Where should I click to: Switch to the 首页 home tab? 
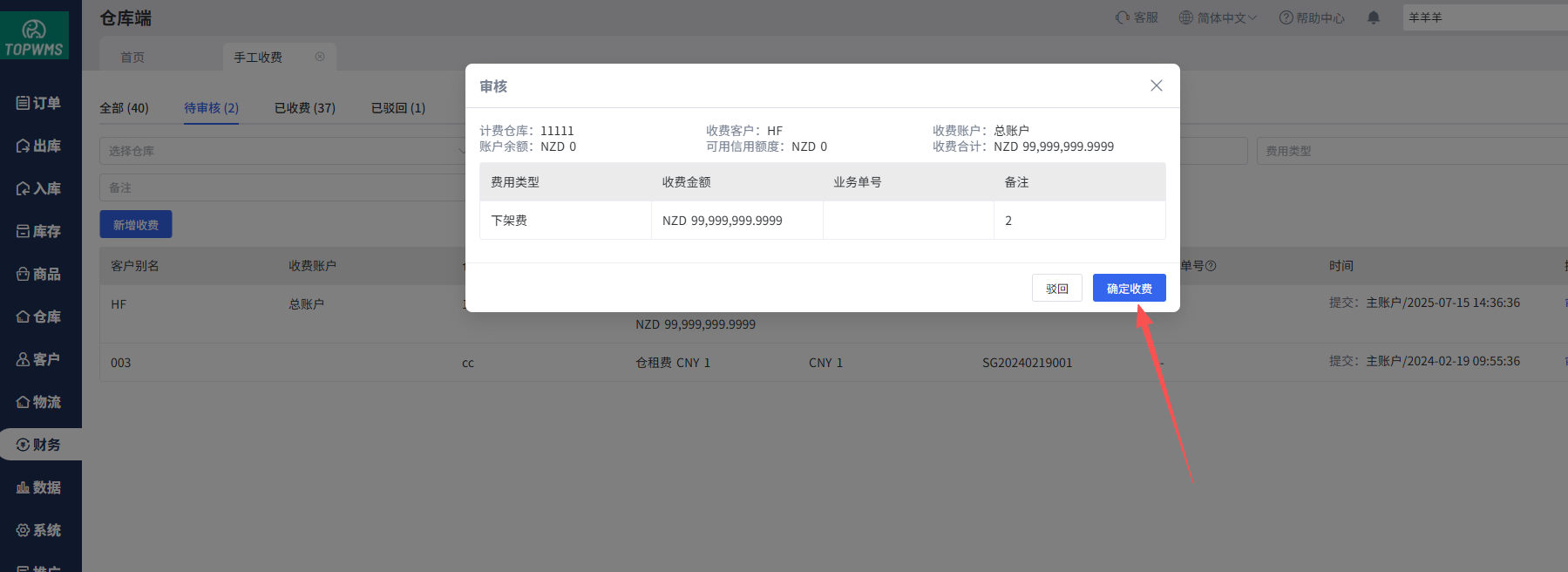(x=132, y=57)
